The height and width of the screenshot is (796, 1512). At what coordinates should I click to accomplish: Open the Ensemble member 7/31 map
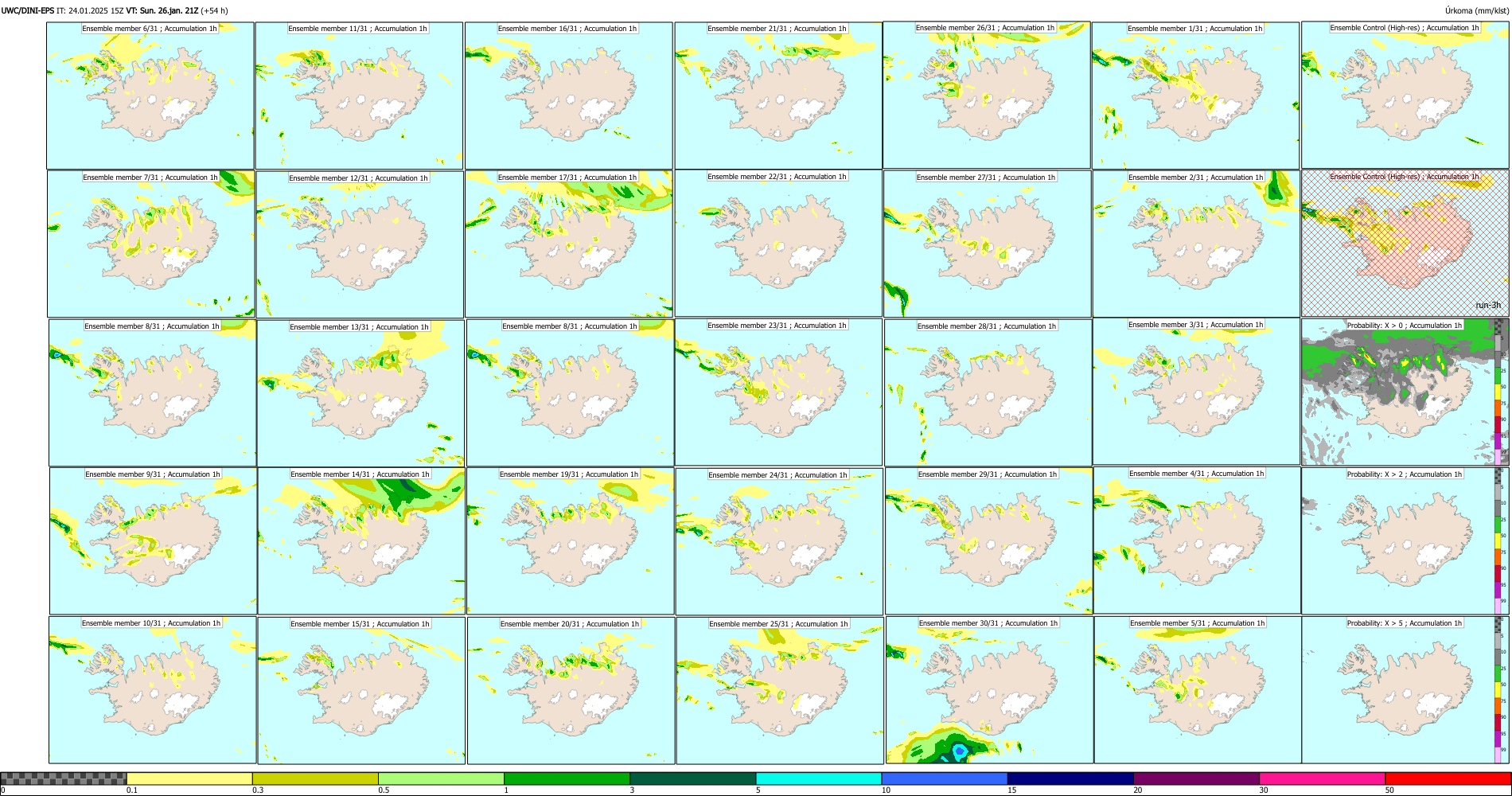(x=151, y=244)
